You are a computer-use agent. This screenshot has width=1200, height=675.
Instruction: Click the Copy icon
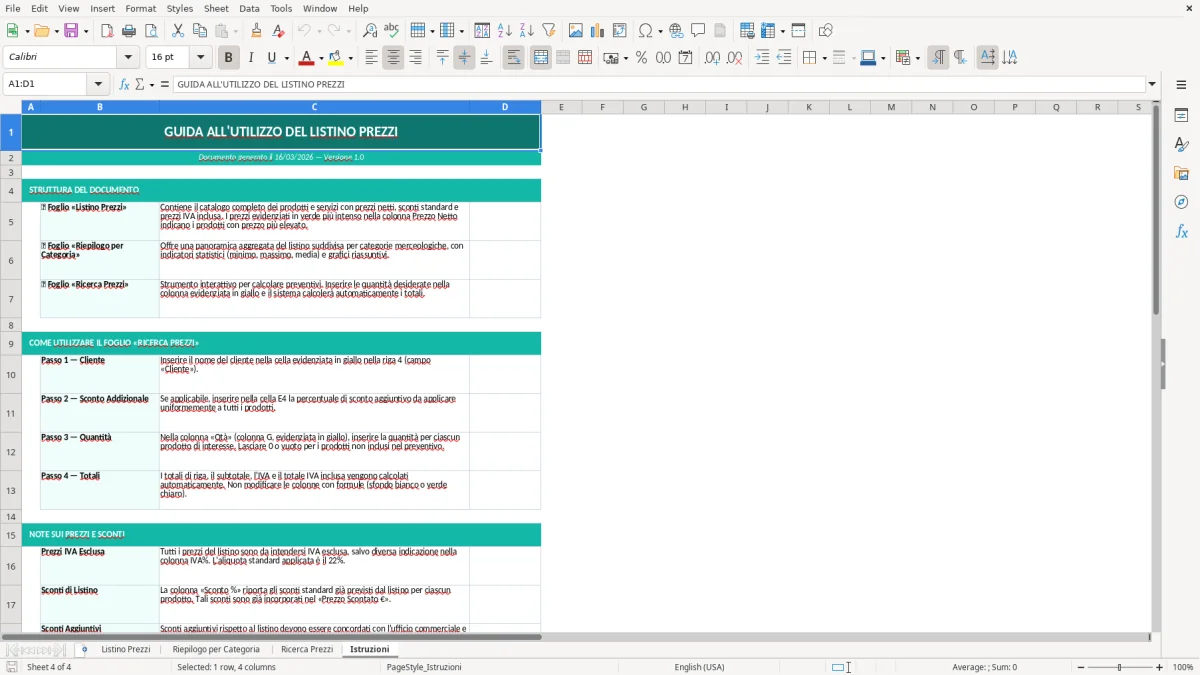click(200, 31)
